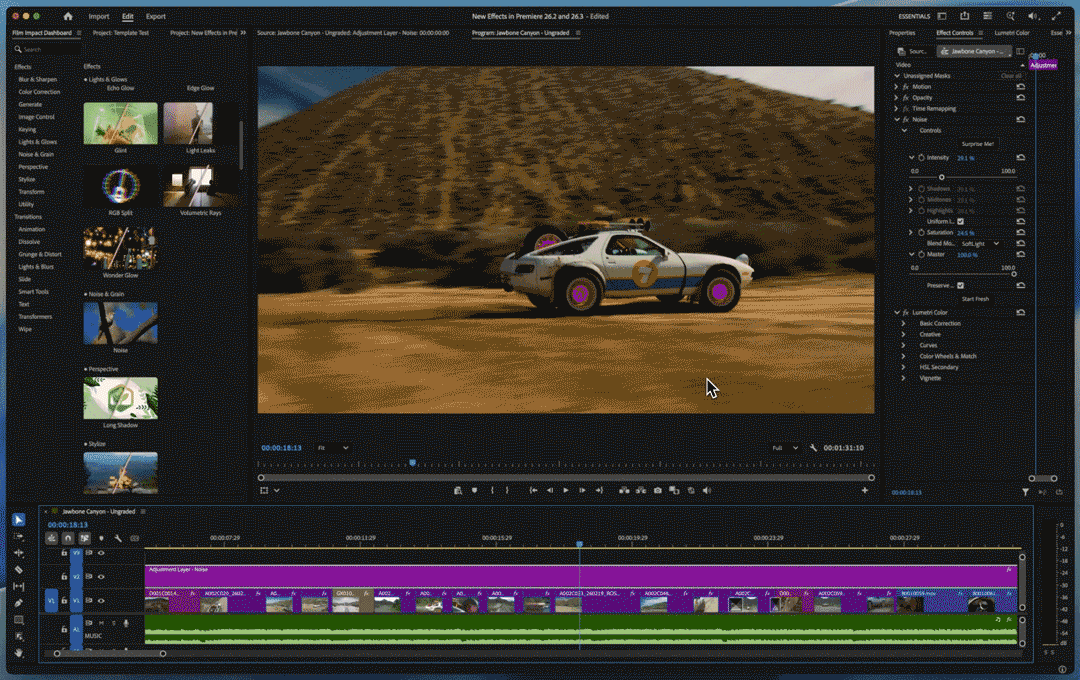Expand the Opacity effect properties
This screenshot has height=680, width=1080.
click(896, 98)
